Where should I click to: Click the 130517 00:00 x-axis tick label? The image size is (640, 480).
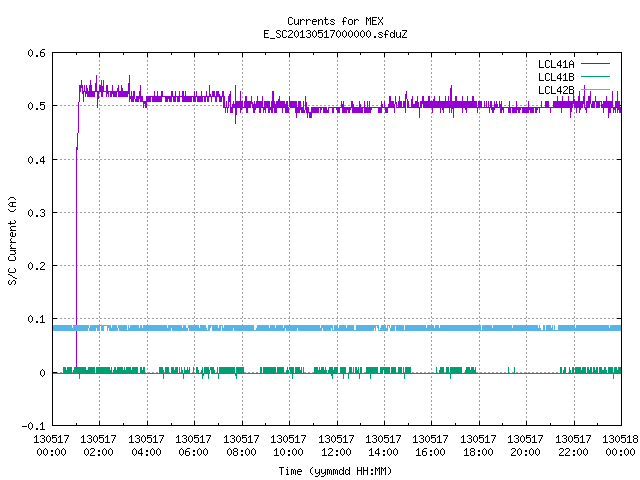point(51,446)
